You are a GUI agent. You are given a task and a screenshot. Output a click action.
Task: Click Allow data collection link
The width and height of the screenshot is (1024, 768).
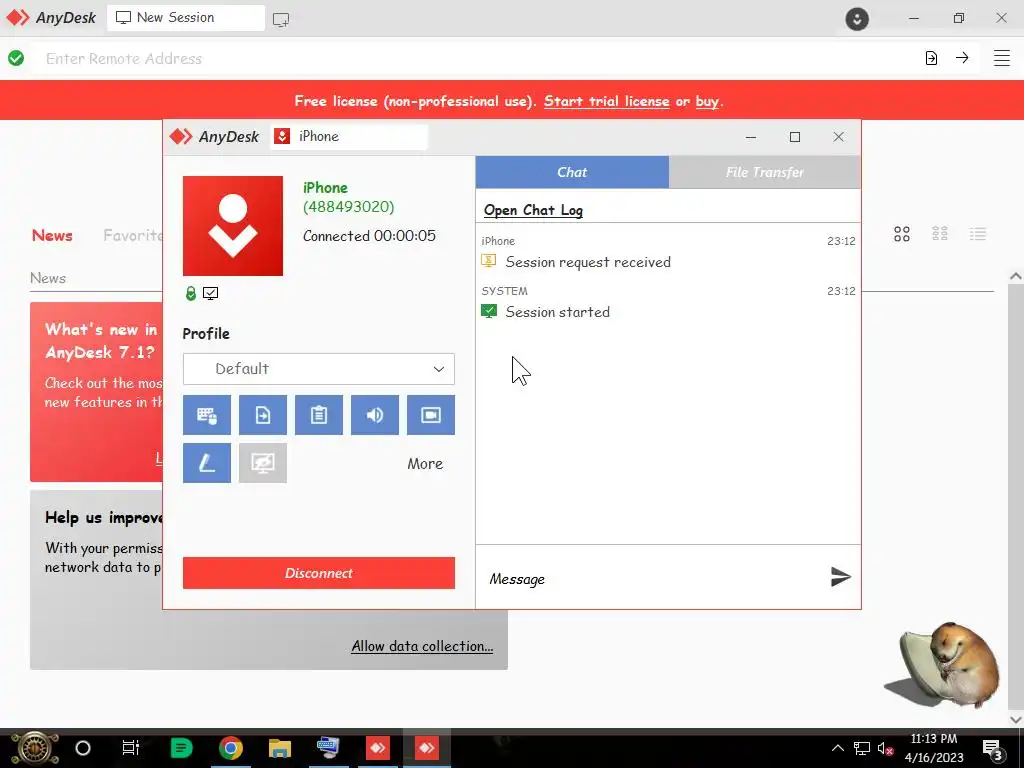click(x=422, y=646)
